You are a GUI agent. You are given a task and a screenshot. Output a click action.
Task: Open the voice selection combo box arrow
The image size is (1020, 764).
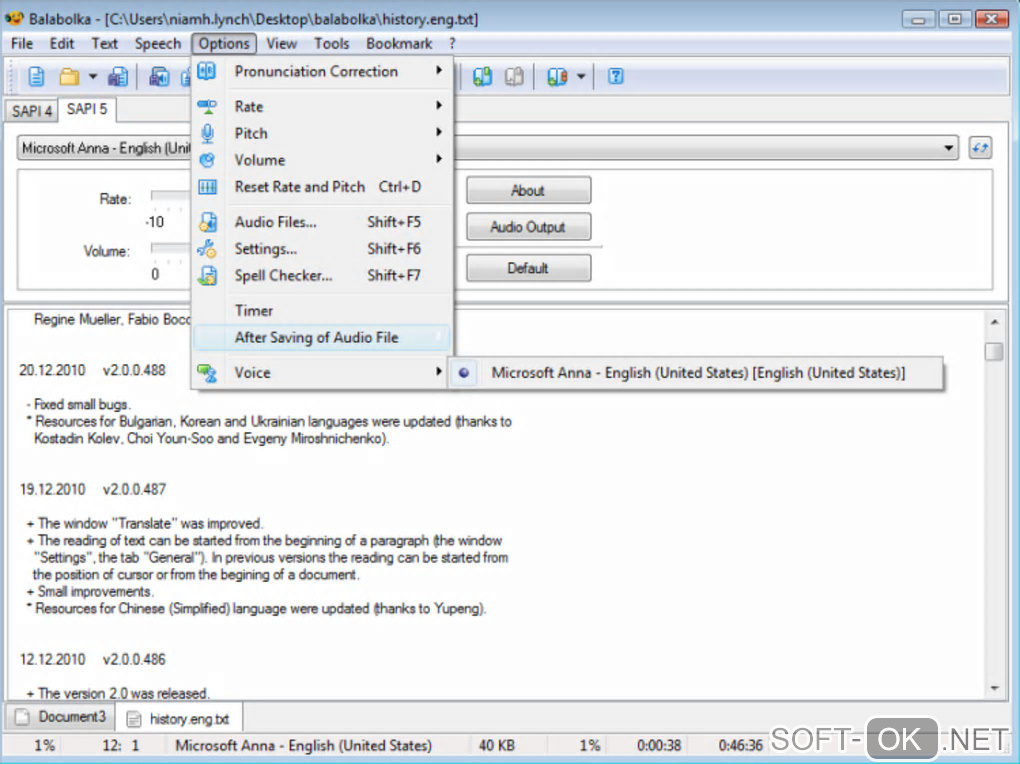[949, 148]
